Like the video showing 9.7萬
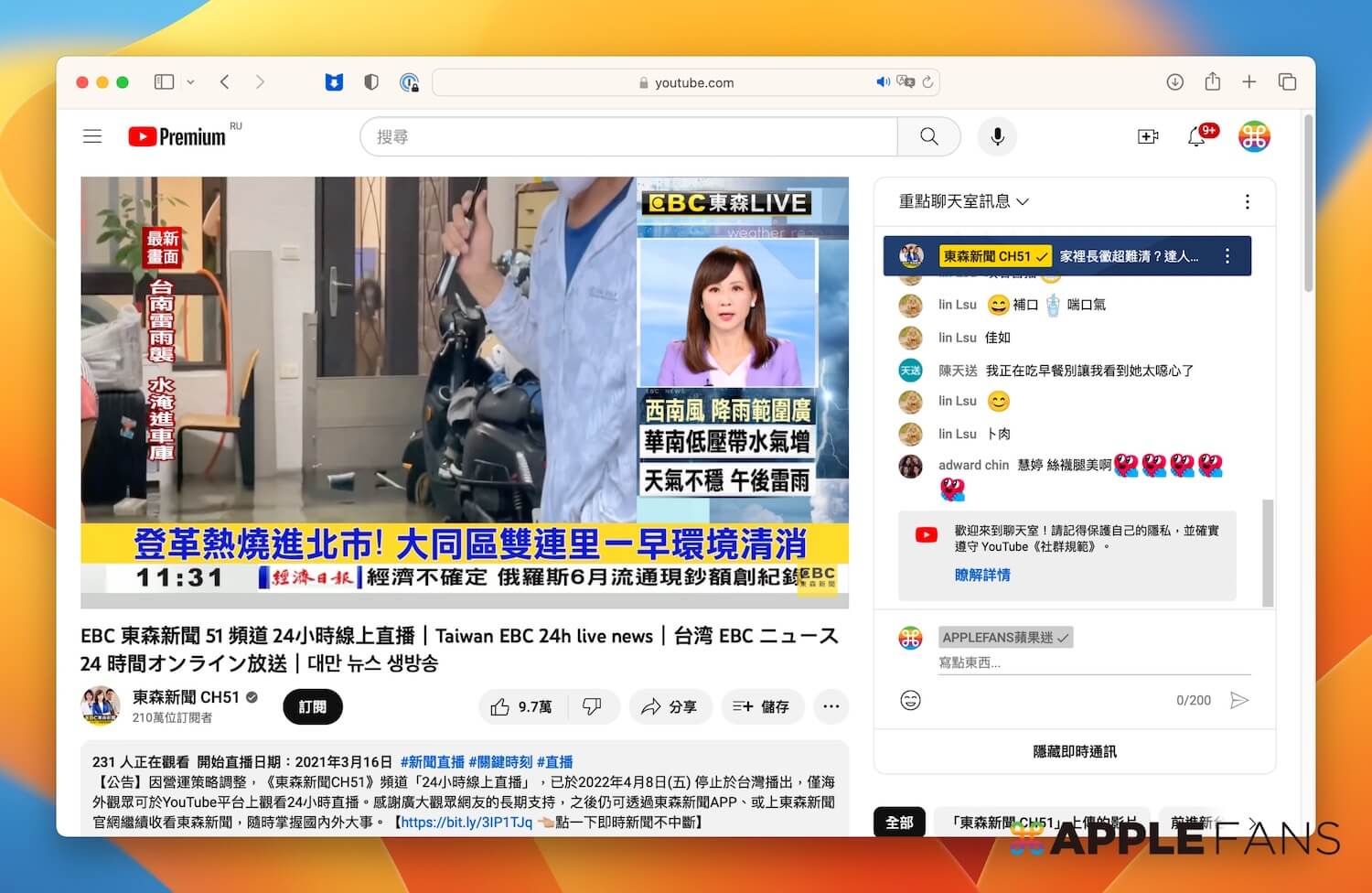This screenshot has width=1372, height=893. 523,706
